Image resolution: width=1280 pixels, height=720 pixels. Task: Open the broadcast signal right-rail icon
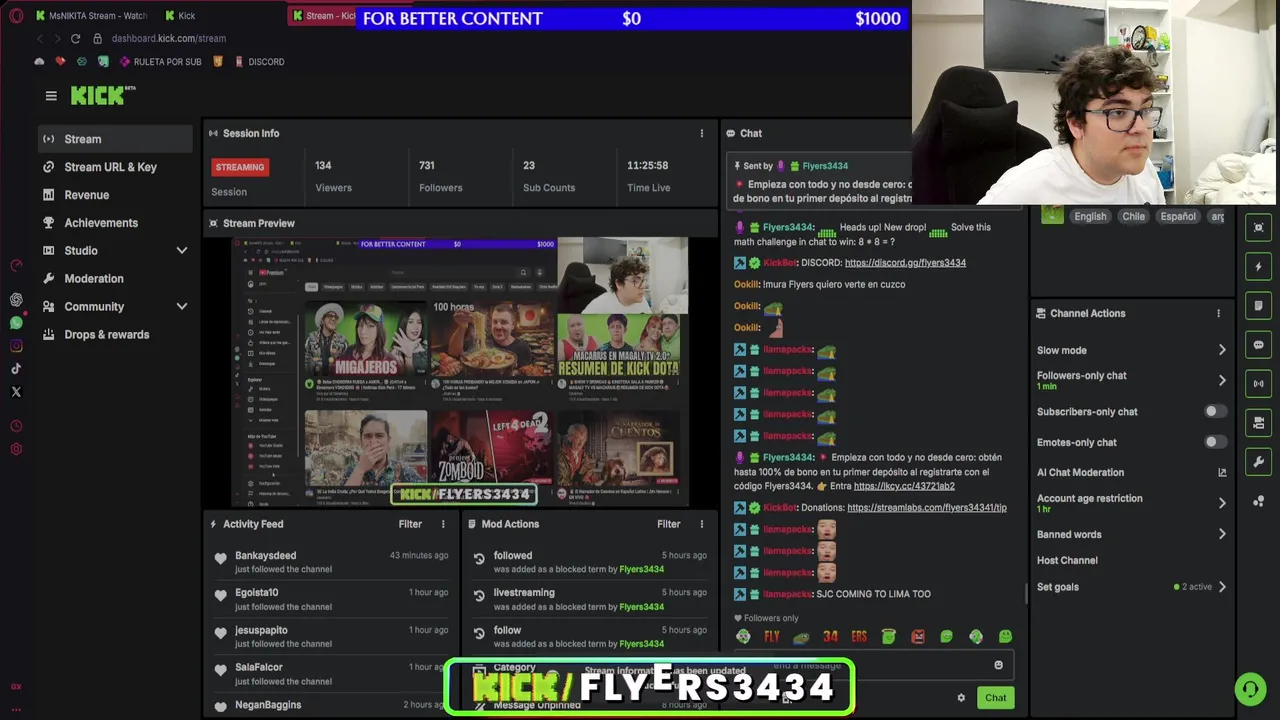click(x=1258, y=383)
